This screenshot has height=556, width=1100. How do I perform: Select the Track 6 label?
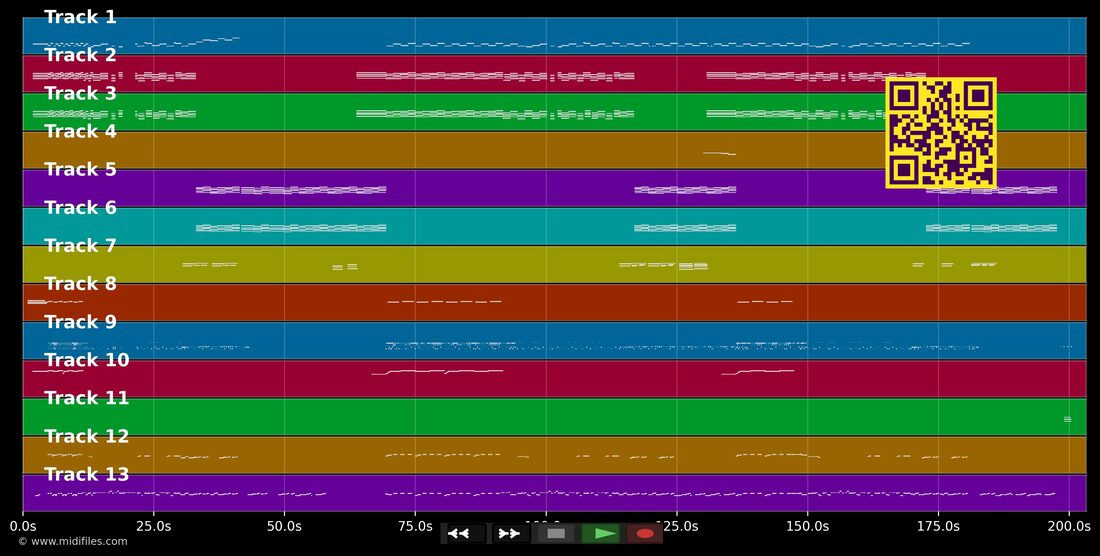(81, 208)
